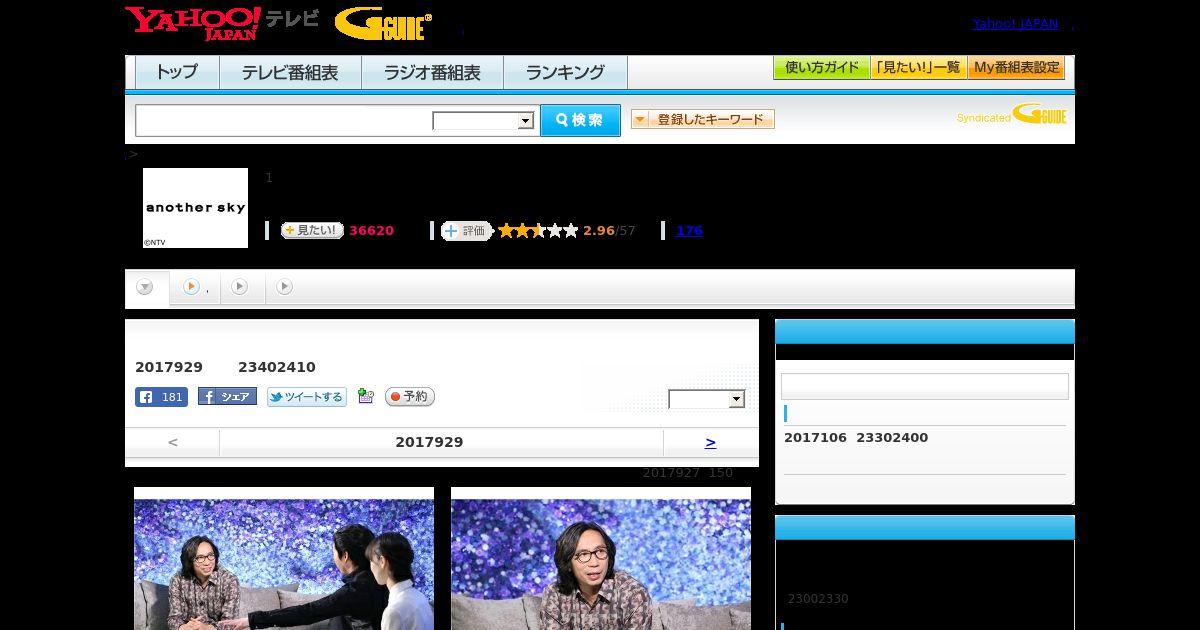Select the first tab with down-arrow icon
This screenshot has height=630, width=1200.
point(146,288)
